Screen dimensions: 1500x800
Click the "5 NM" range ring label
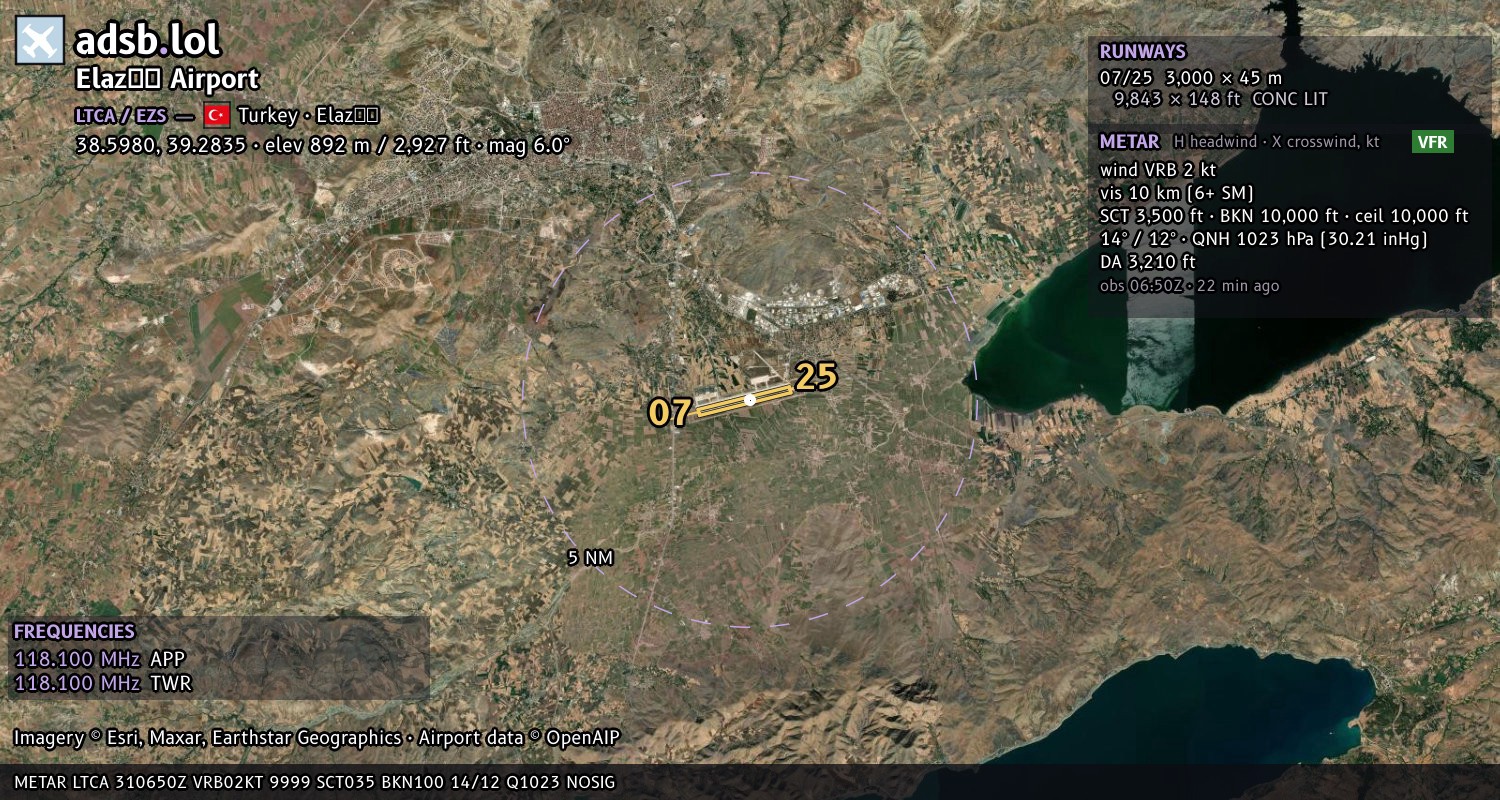tap(590, 558)
